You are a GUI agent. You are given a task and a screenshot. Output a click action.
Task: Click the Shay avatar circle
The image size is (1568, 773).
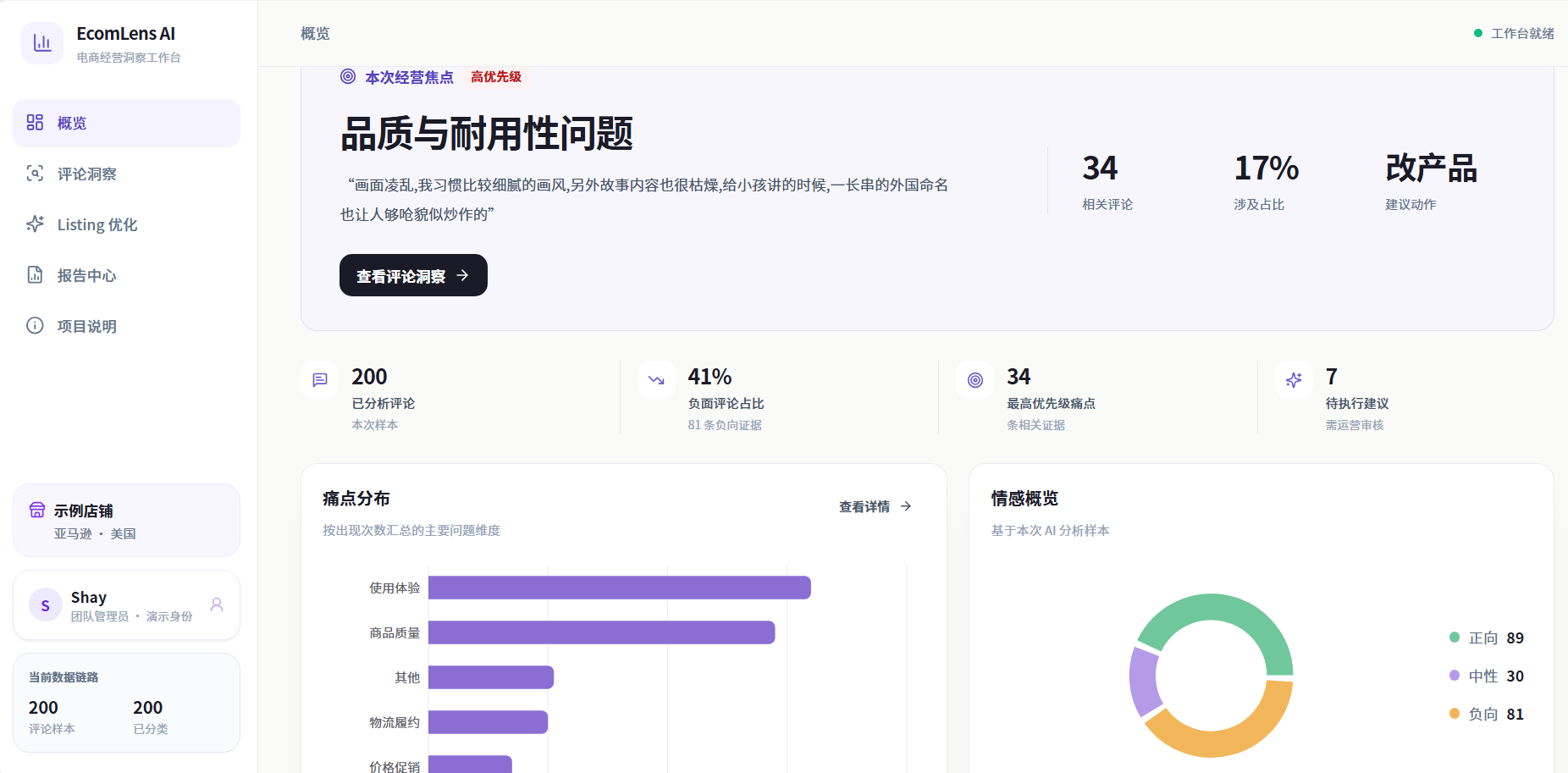tap(46, 605)
